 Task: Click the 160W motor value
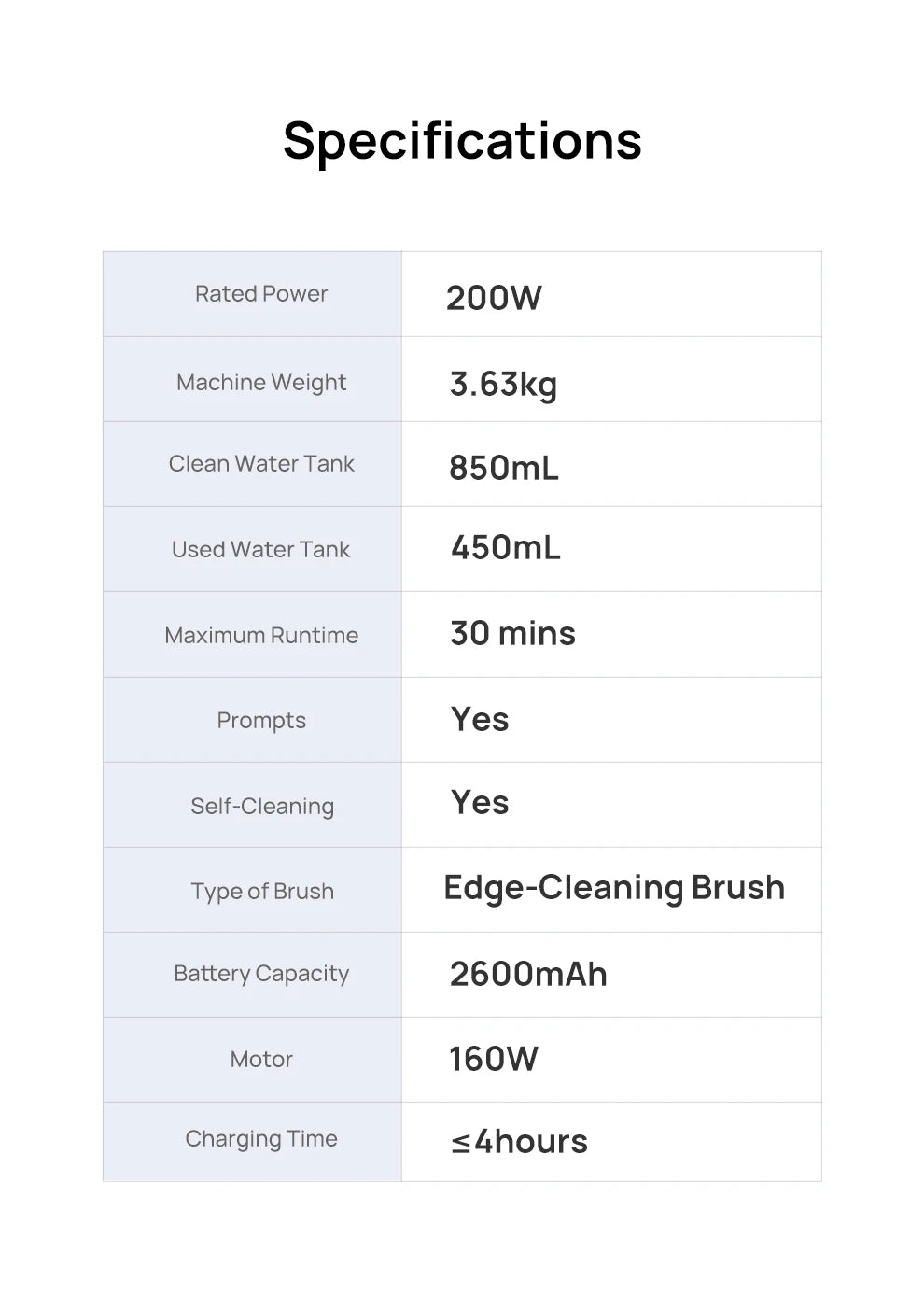(494, 1060)
